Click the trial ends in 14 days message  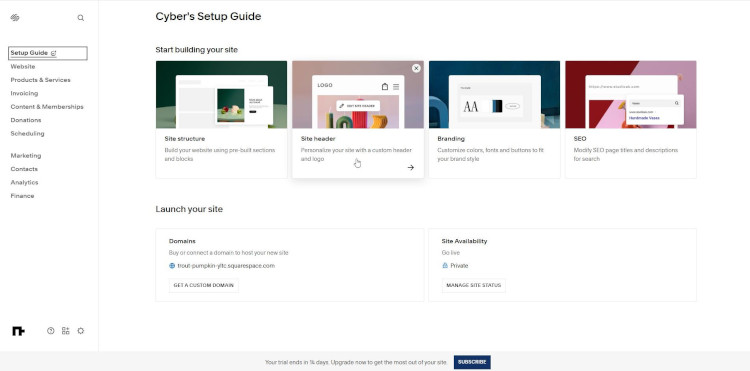click(x=356, y=362)
